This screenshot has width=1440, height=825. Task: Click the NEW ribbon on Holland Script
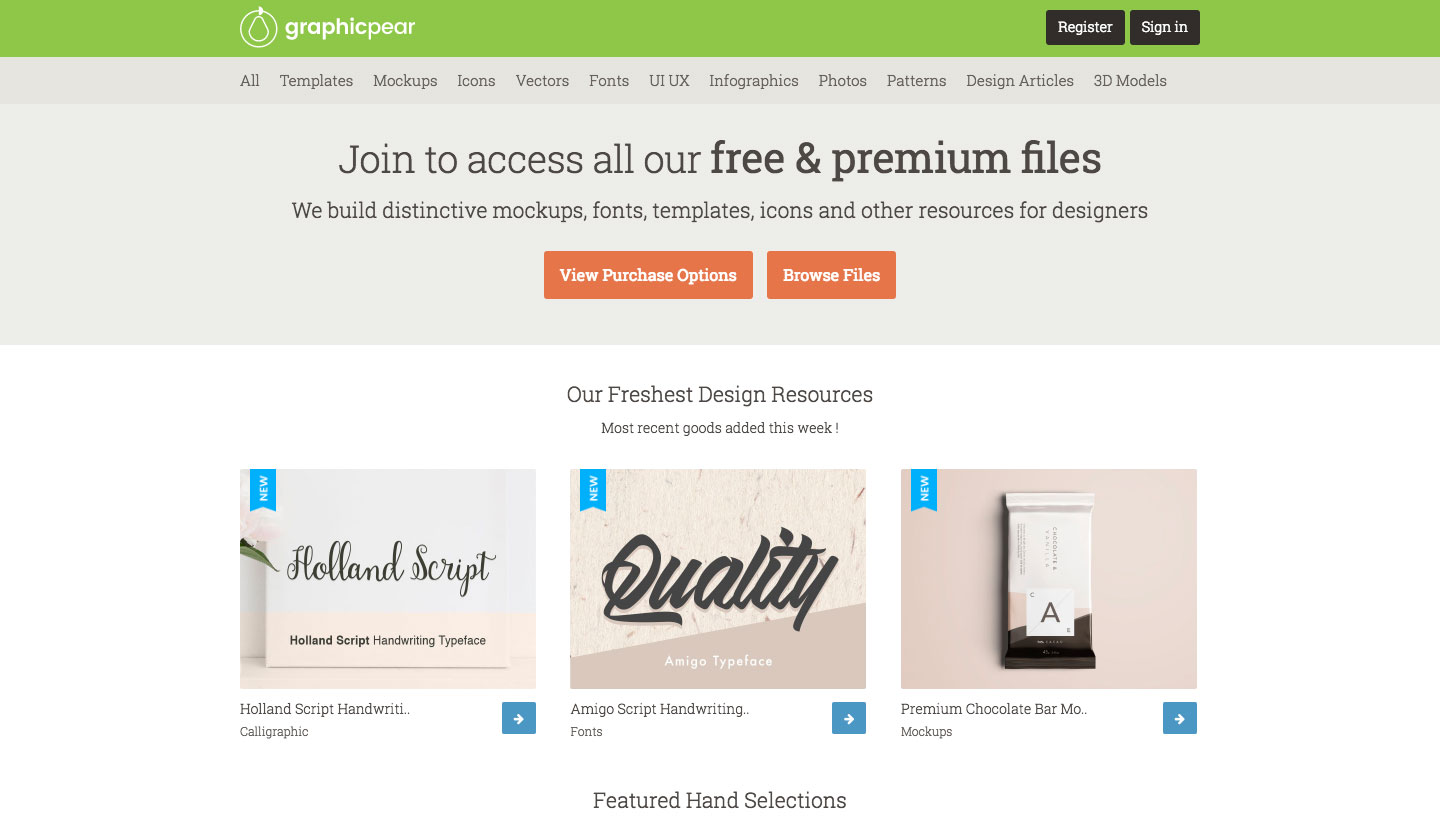coord(263,490)
